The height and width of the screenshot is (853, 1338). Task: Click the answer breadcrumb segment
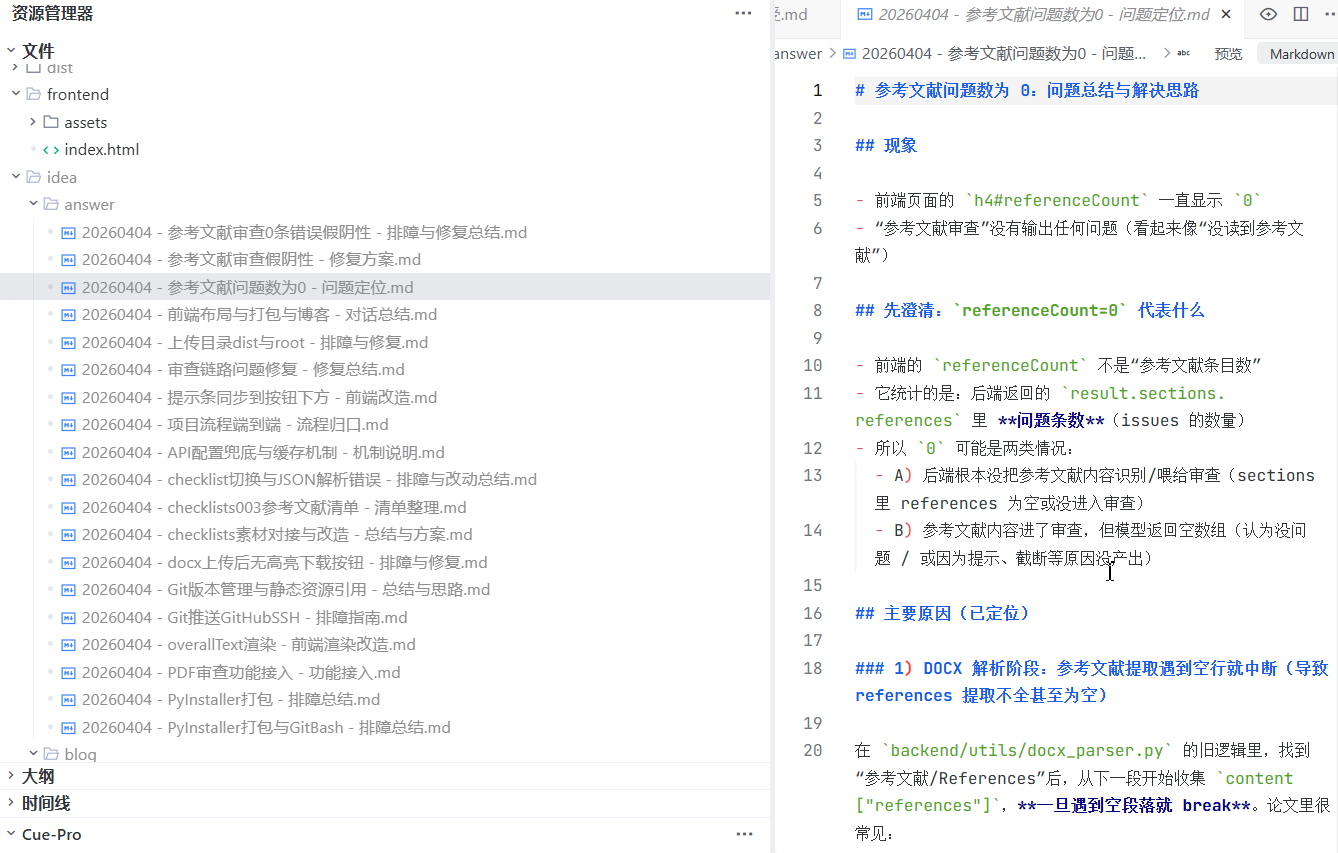[x=797, y=54]
